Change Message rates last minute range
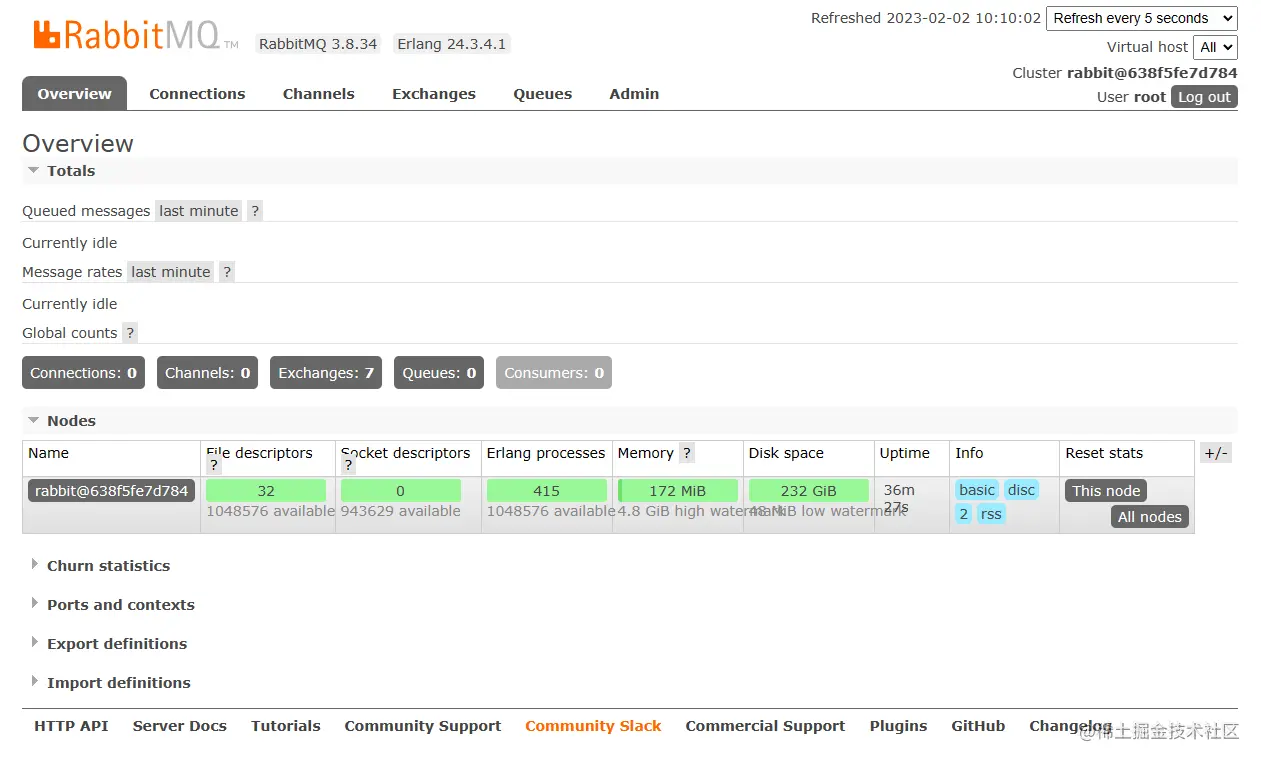The image size is (1261, 763). coord(171,272)
